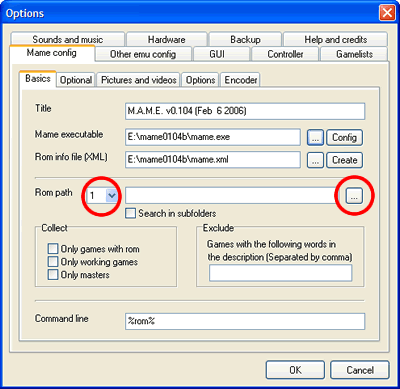Close the Options dialog window
400x389 pixels.
coord(387,13)
